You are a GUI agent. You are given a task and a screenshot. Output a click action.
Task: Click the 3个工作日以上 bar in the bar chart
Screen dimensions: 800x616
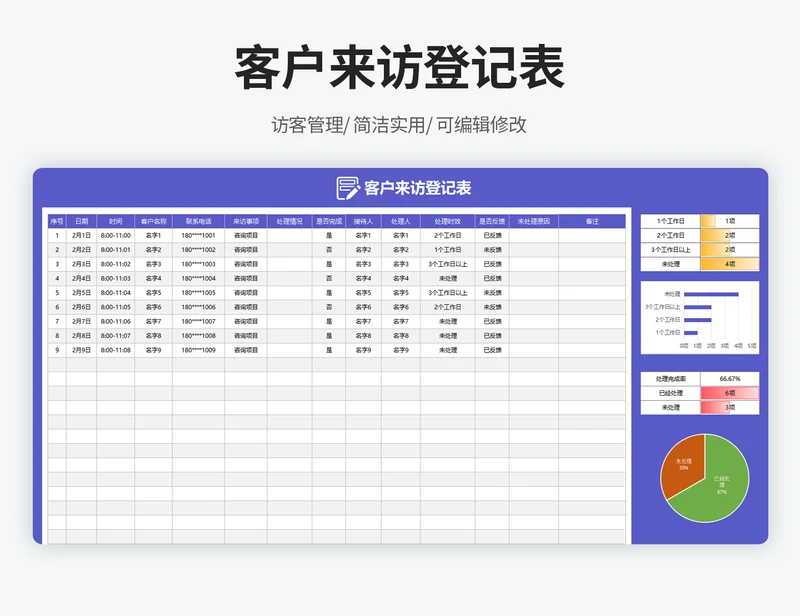pos(697,307)
